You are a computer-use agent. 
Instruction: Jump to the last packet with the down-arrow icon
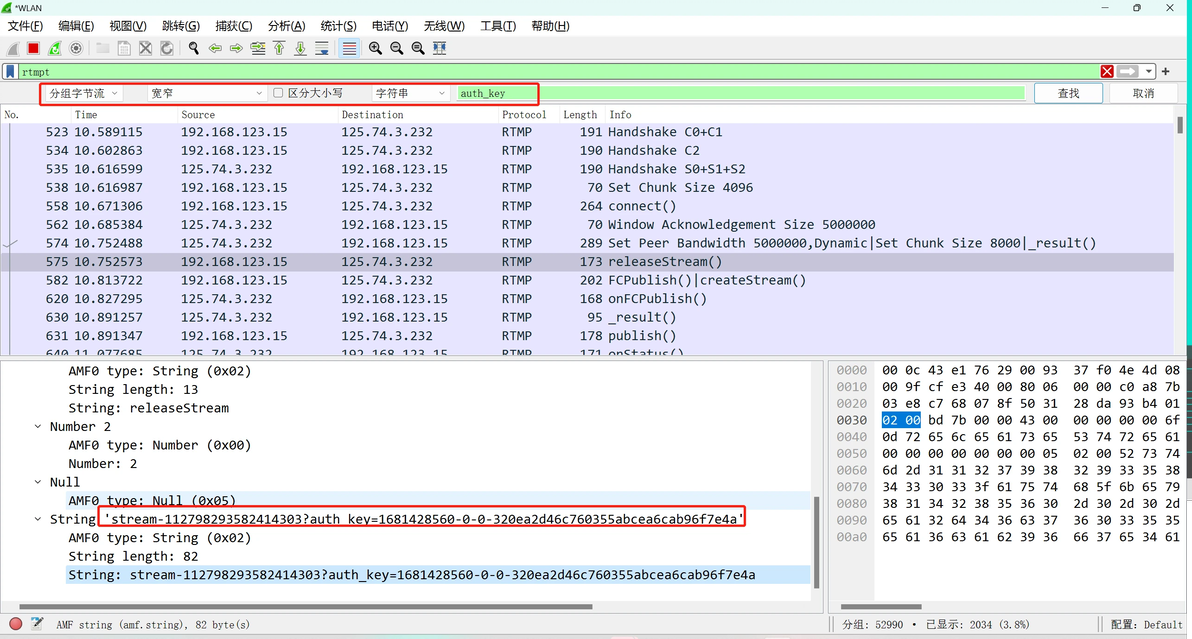tap(300, 48)
